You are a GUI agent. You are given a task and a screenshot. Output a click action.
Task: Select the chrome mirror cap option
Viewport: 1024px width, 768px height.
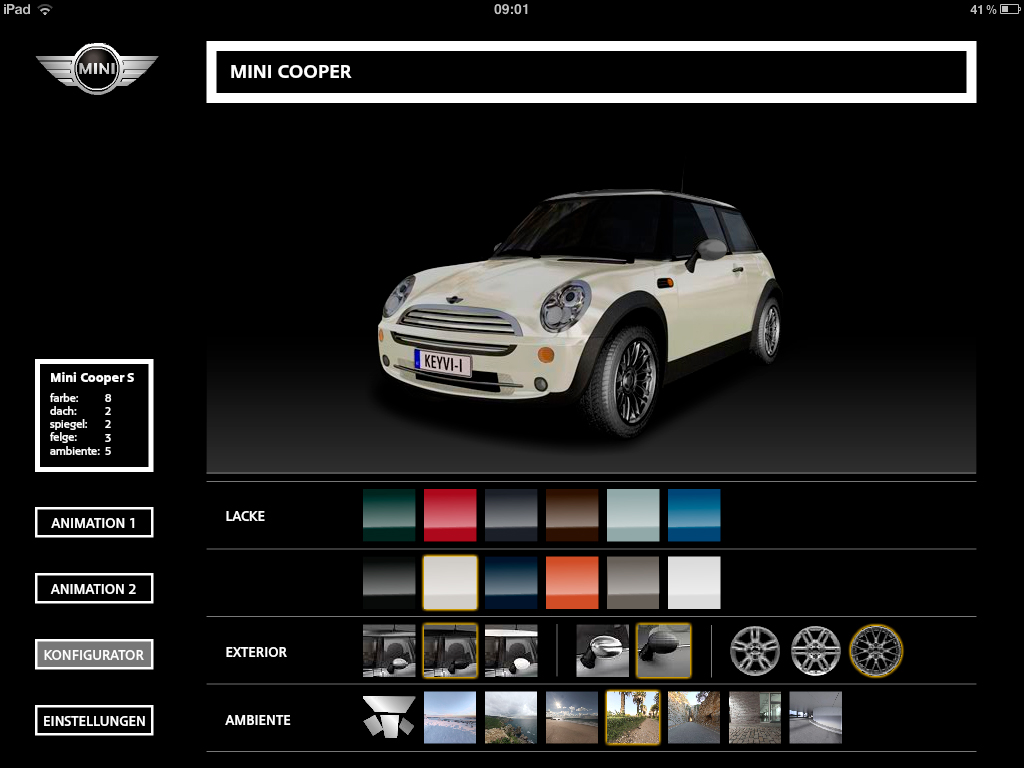click(603, 651)
